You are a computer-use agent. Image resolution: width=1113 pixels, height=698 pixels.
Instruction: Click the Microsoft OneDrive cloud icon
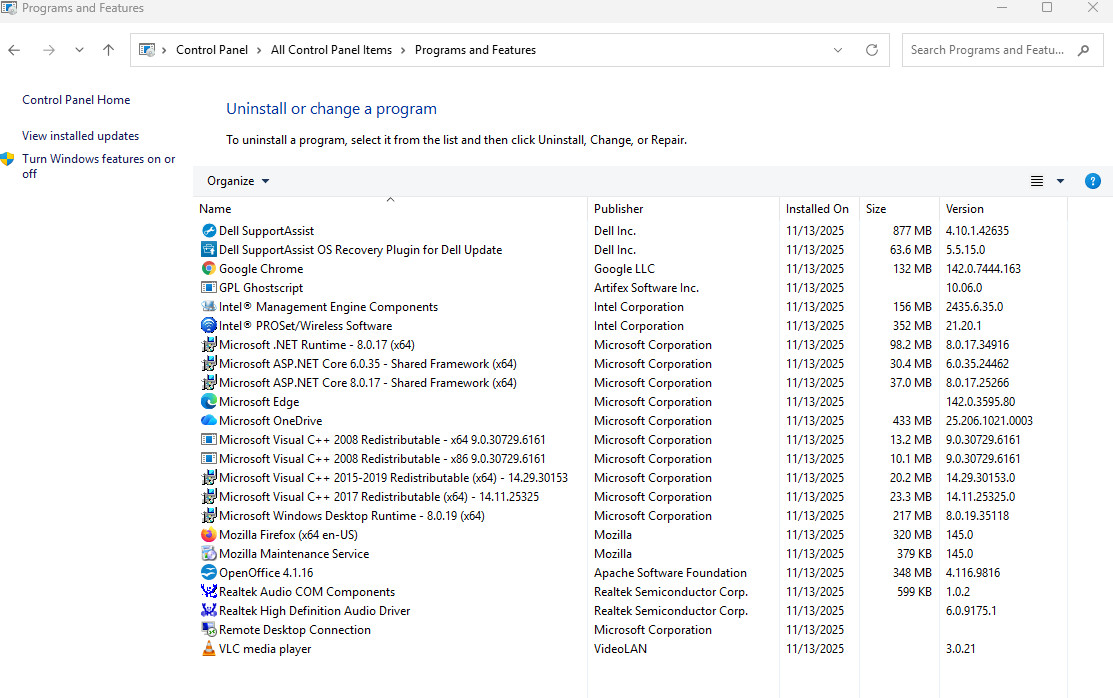208,421
